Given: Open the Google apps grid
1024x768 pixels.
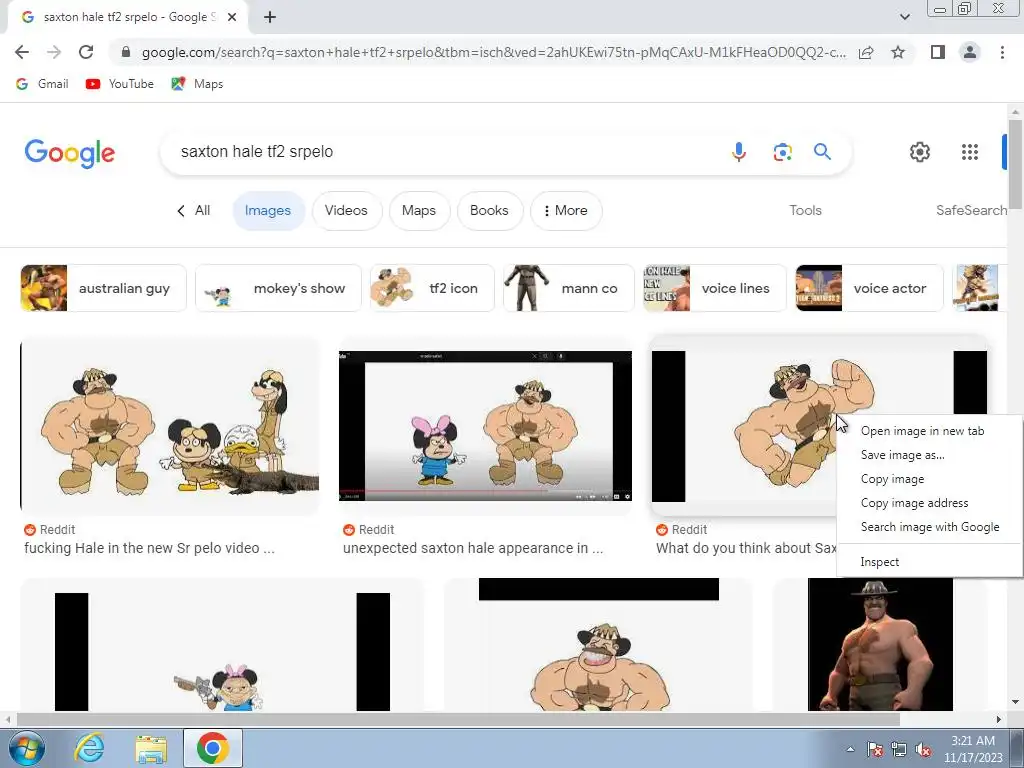Looking at the screenshot, I should tap(970, 152).
